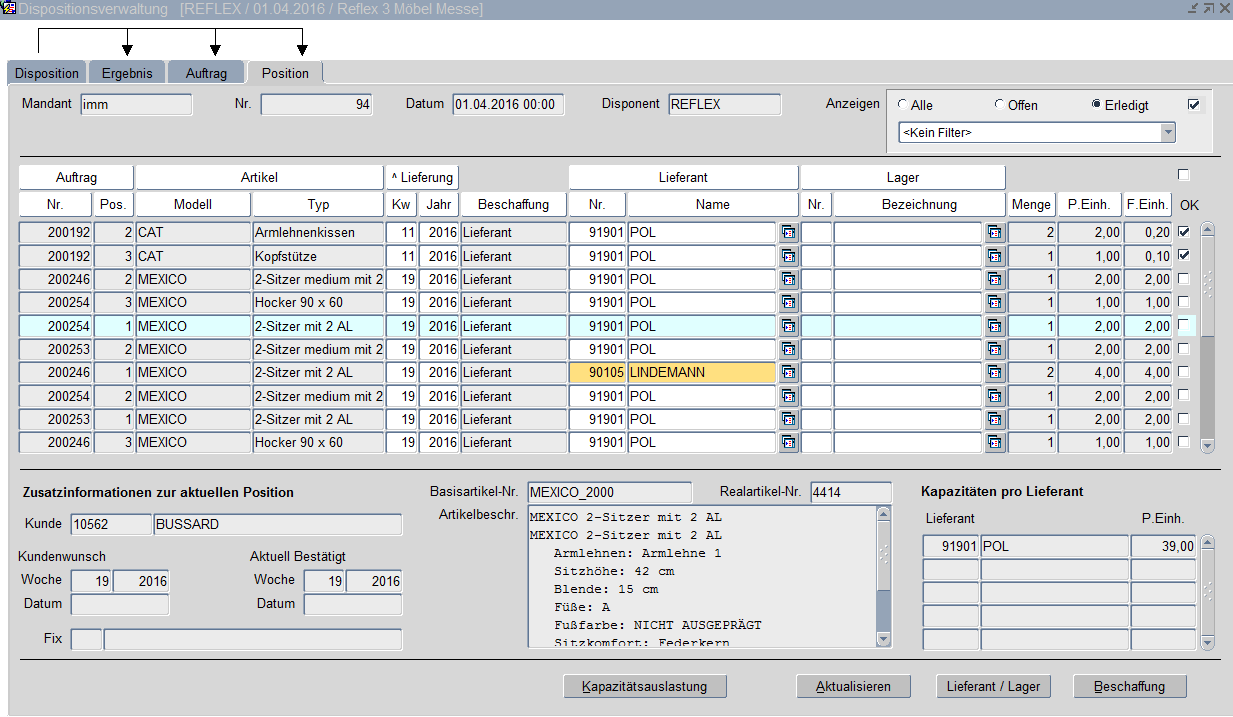Viewport: 1233px width, 717px height.
Task: Expand the Kein Filter dropdown
Action: [1167, 132]
